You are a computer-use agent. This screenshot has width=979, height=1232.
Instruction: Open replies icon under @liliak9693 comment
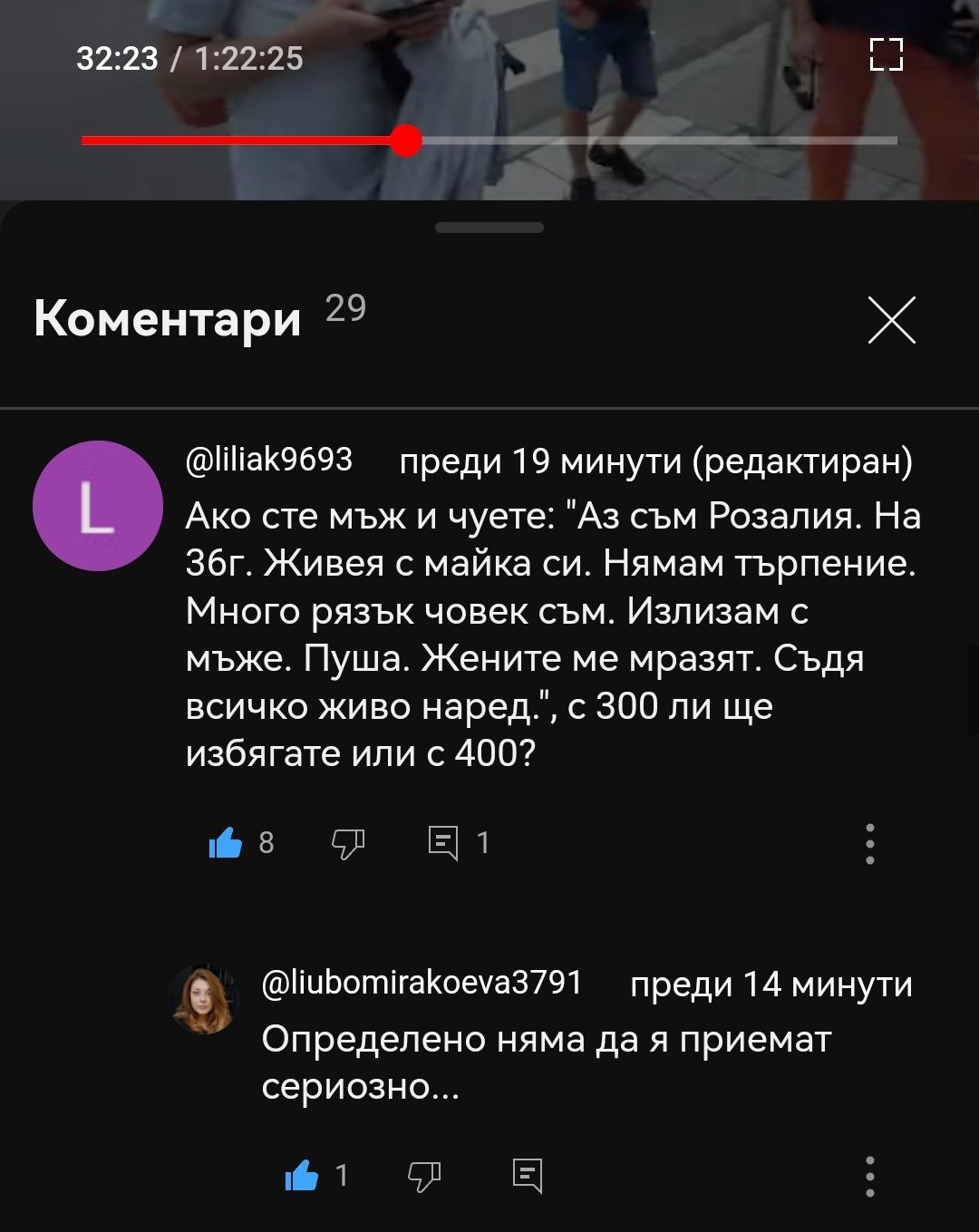pos(443,843)
